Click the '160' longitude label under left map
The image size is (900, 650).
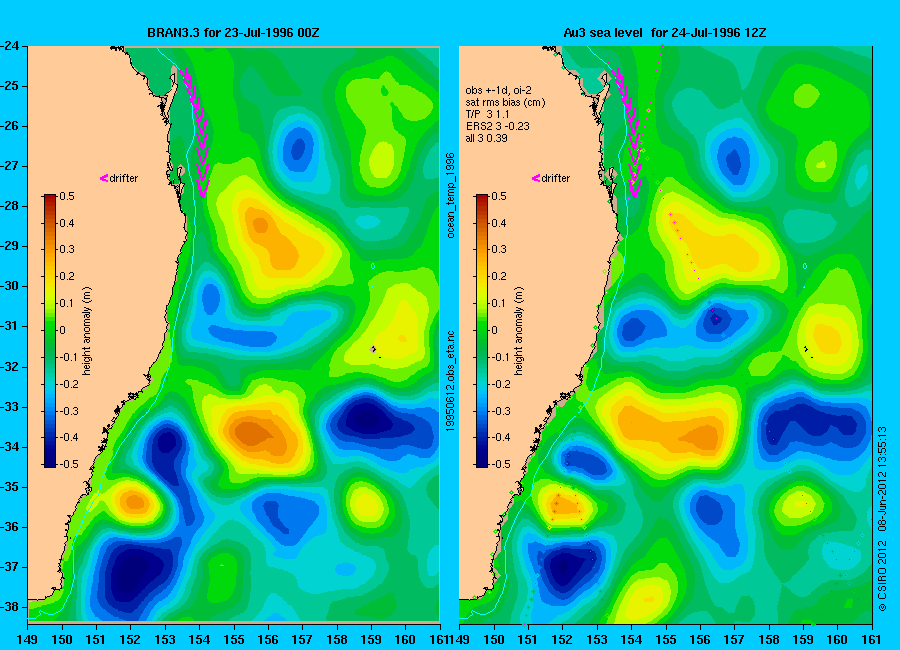pos(405,640)
